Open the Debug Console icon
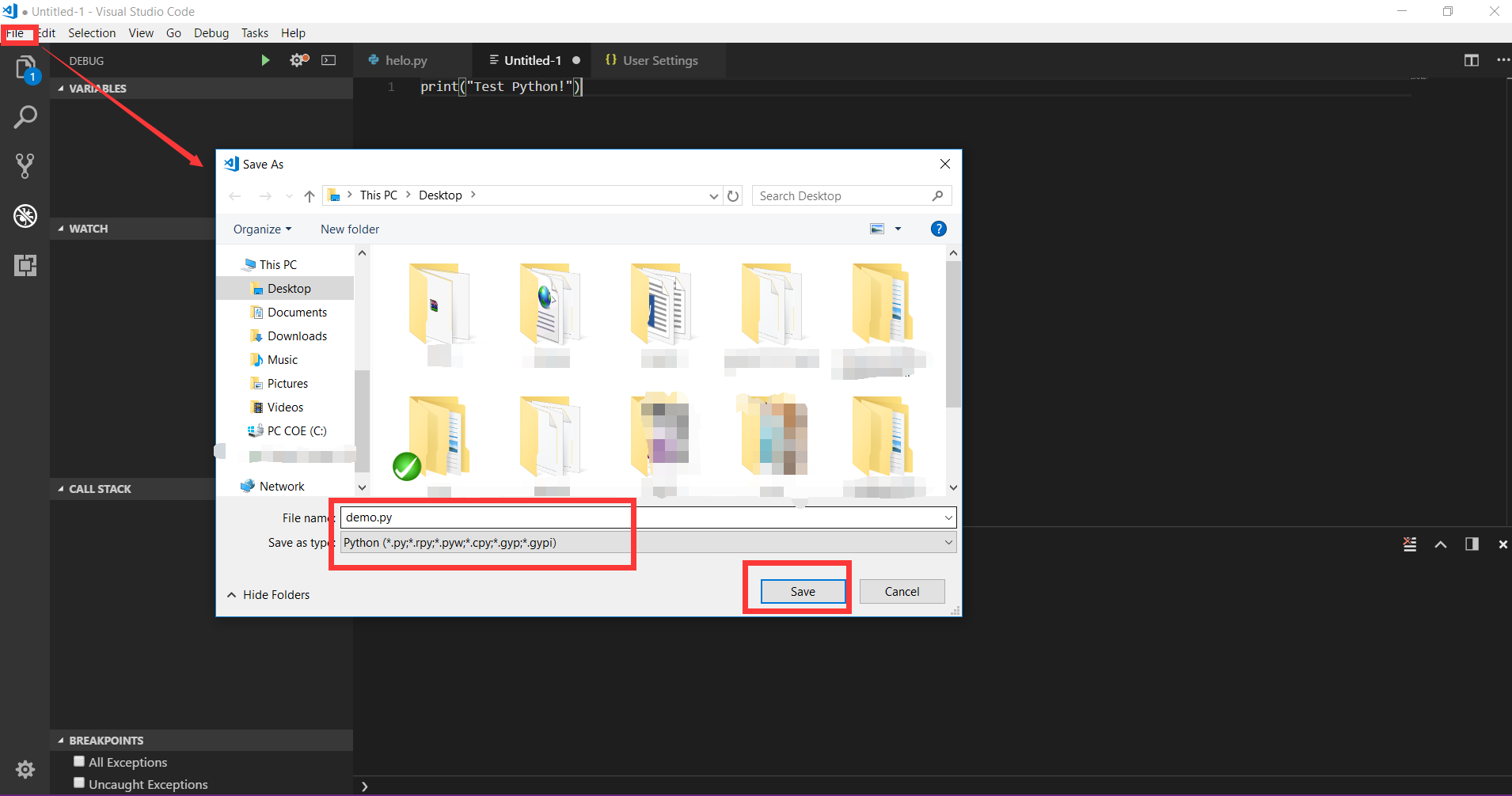This screenshot has width=1512, height=796. pos(329,60)
